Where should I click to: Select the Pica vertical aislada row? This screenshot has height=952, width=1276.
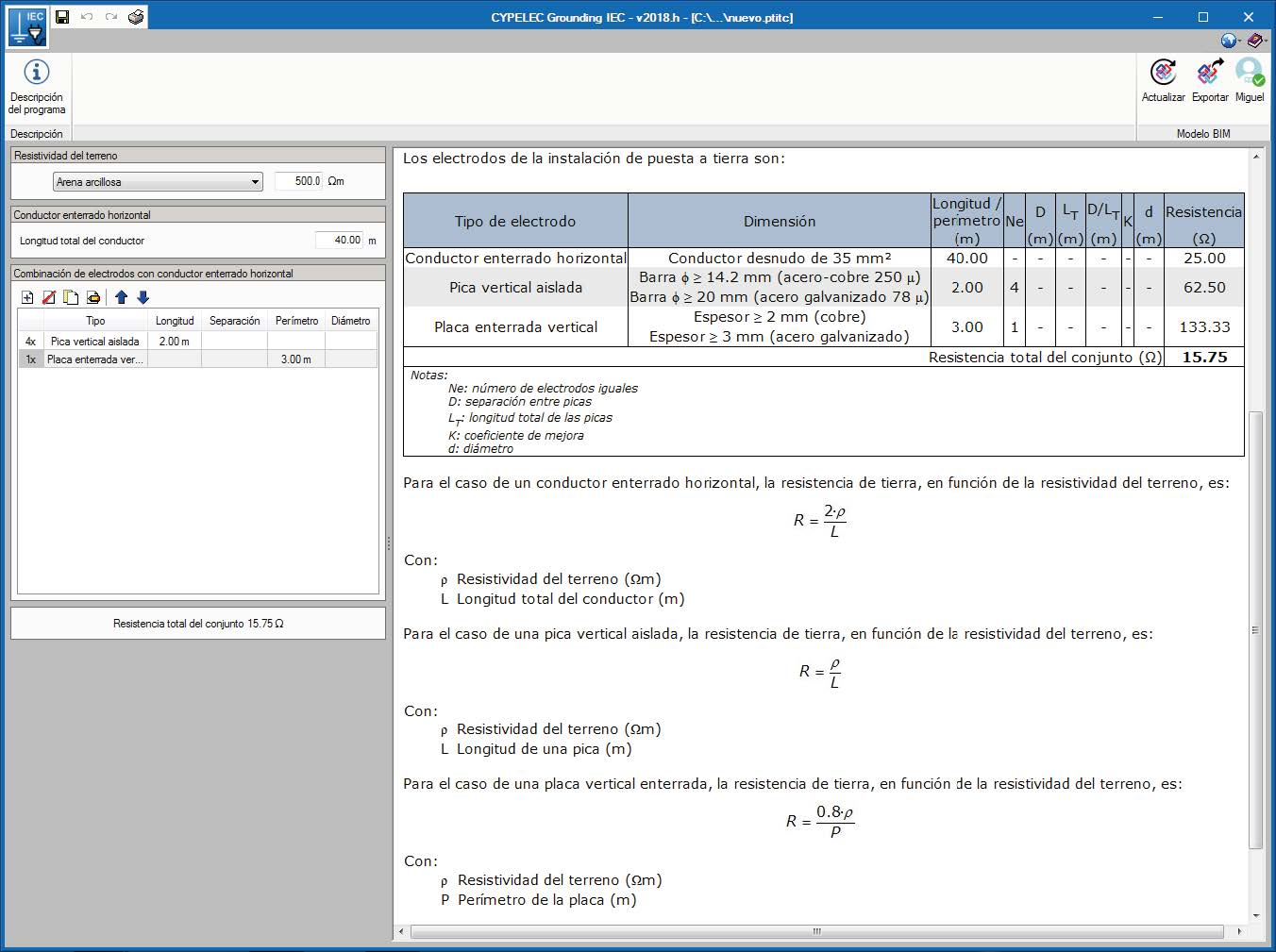point(197,342)
